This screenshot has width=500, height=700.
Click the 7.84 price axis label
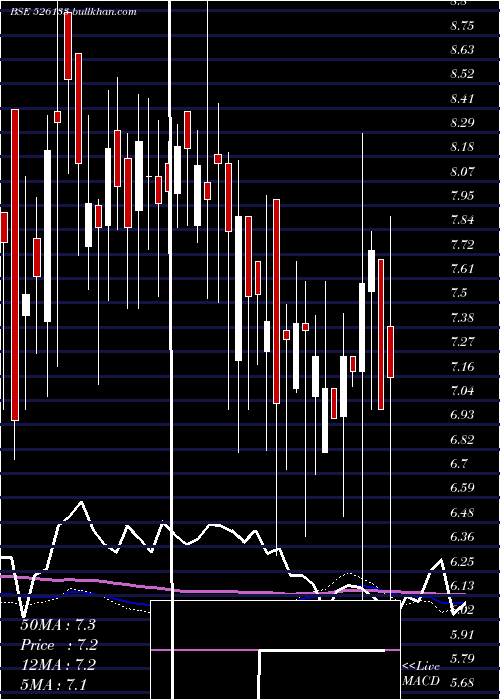tap(462, 220)
